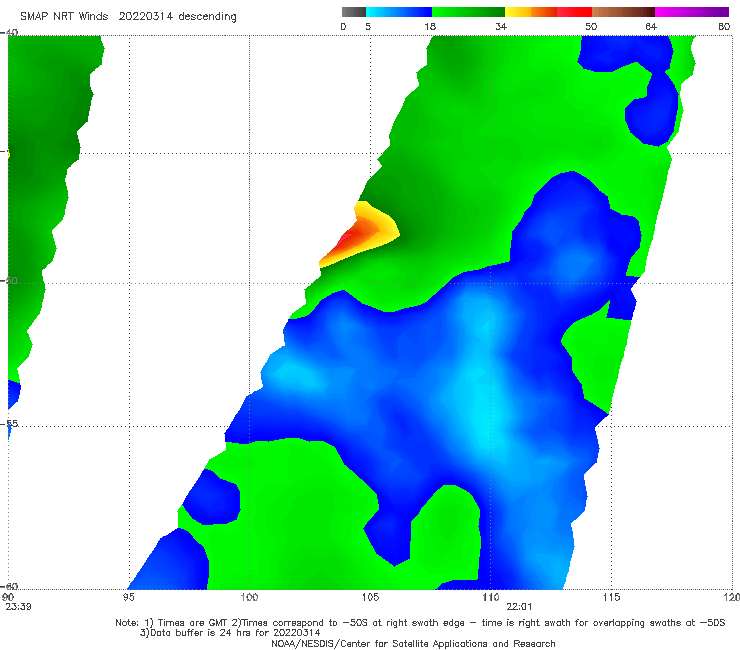Screen dimensions: 740x650
Task: Click the note 'Times are GMT' line
Action: pyautogui.click(x=420, y=623)
